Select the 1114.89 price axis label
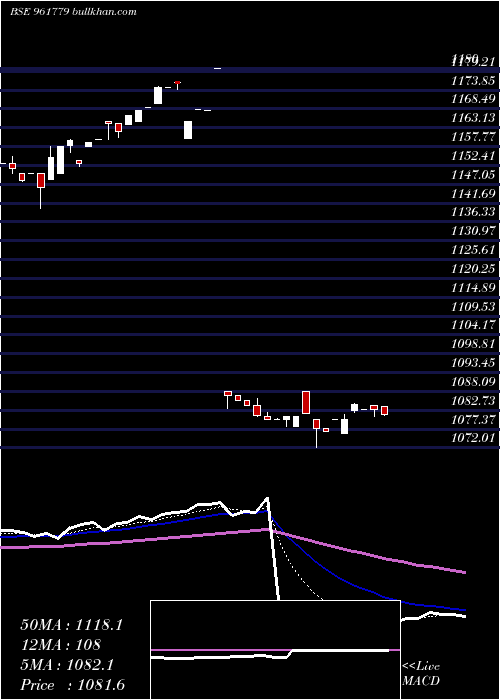The height and width of the screenshot is (700, 500). (473, 288)
